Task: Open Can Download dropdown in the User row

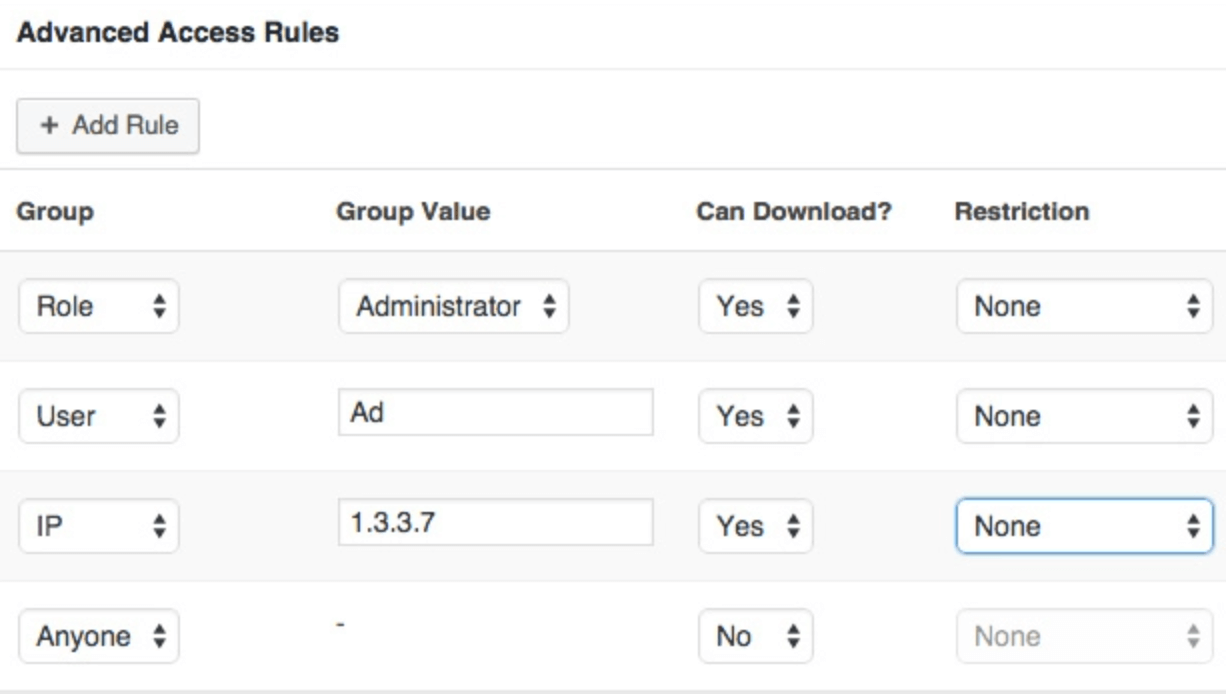Action: click(x=755, y=416)
